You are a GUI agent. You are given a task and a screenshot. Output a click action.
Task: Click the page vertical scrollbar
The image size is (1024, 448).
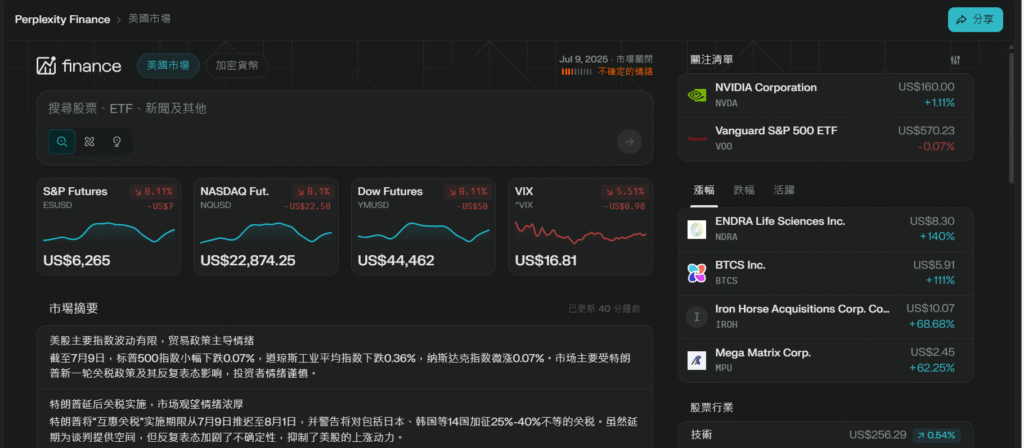(1012, 118)
